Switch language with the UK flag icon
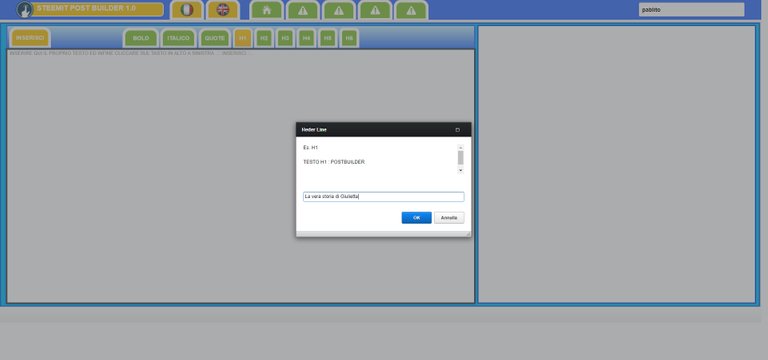The height and width of the screenshot is (360, 768). coord(223,10)
